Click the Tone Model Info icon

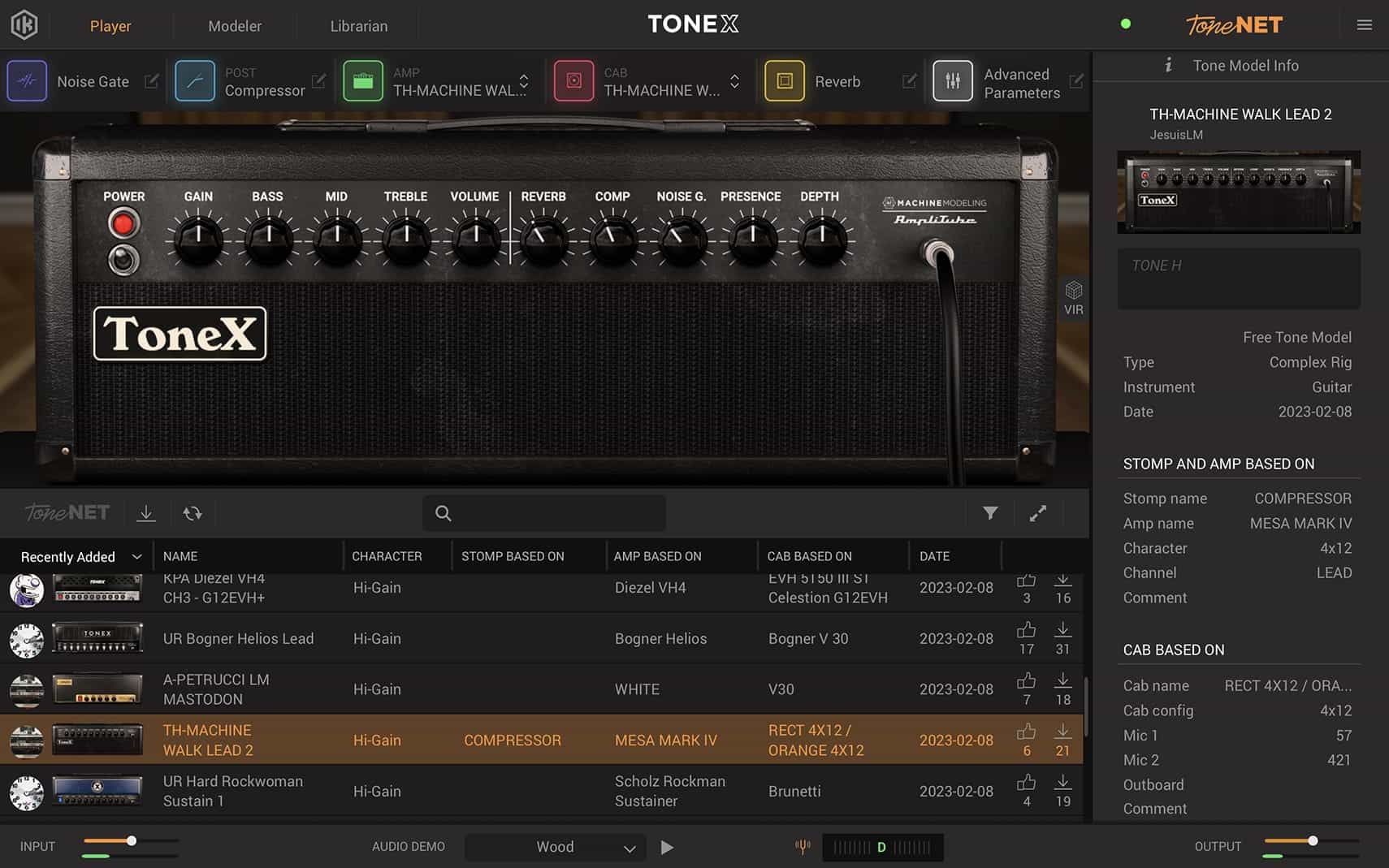pyautogui.click(x=1168, y=65)
